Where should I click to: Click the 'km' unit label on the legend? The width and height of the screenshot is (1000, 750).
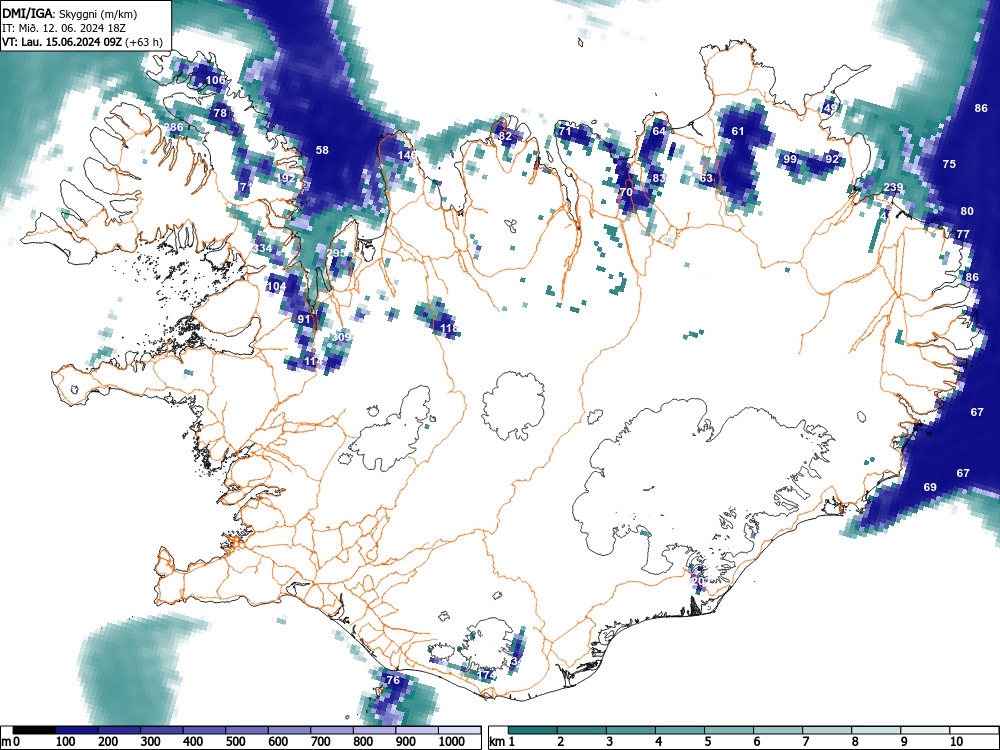click(497, 741)
